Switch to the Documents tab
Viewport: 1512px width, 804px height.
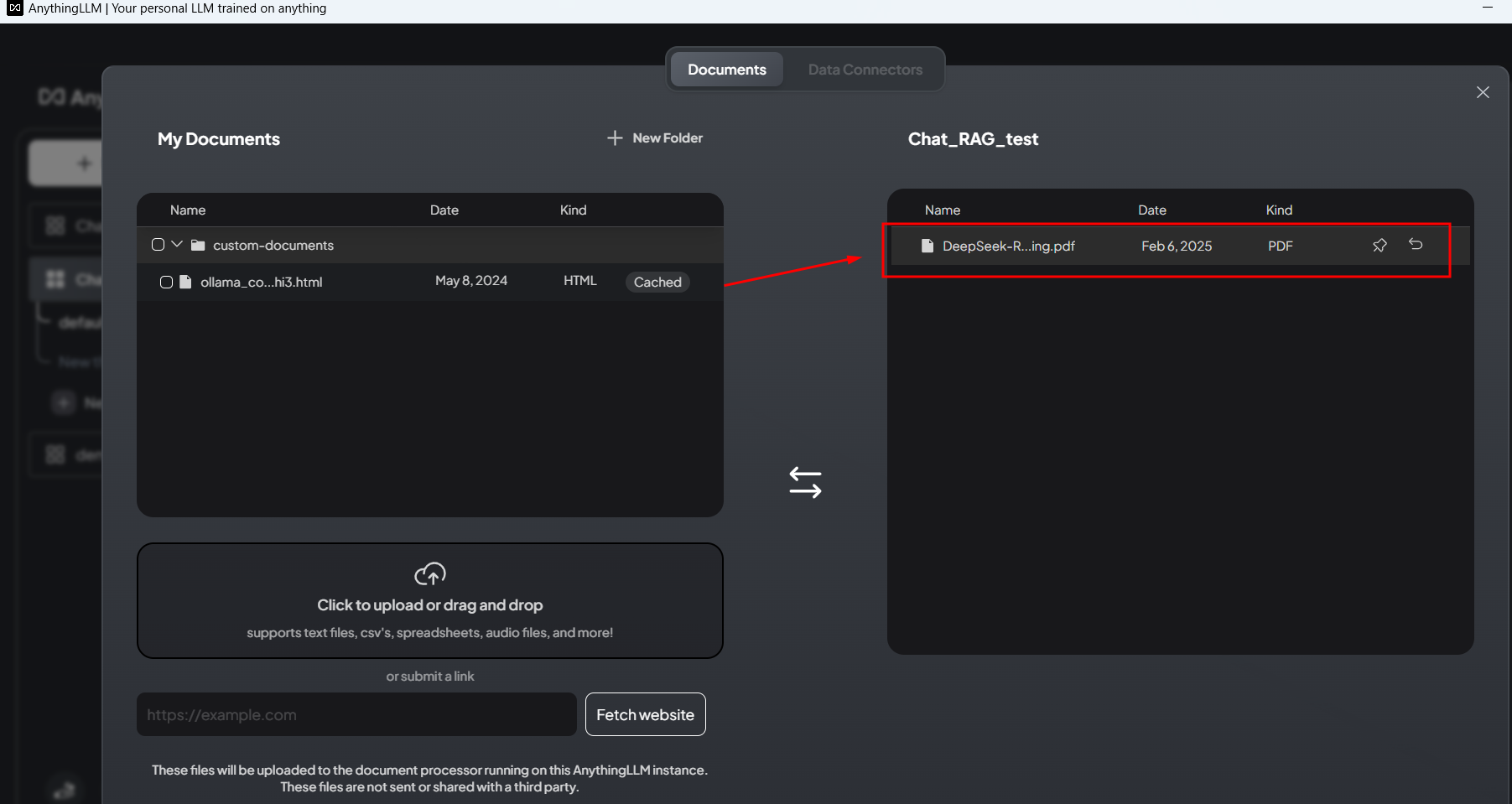point(726,70)
